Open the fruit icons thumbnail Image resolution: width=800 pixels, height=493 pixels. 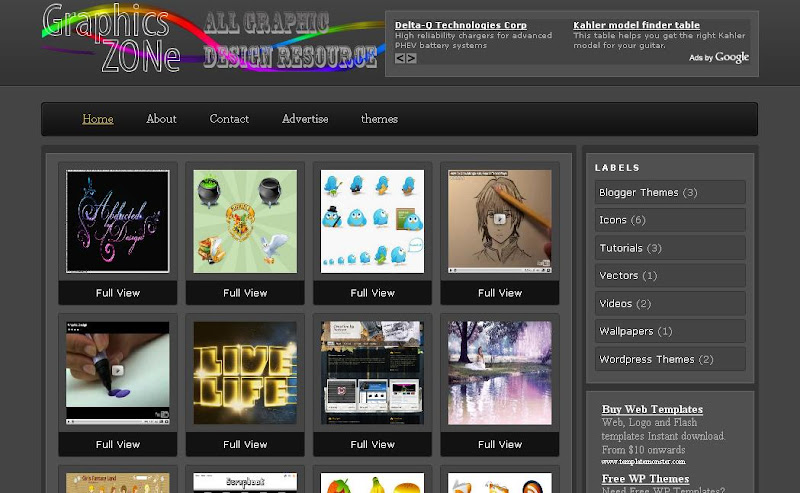[x=372, y=483]
